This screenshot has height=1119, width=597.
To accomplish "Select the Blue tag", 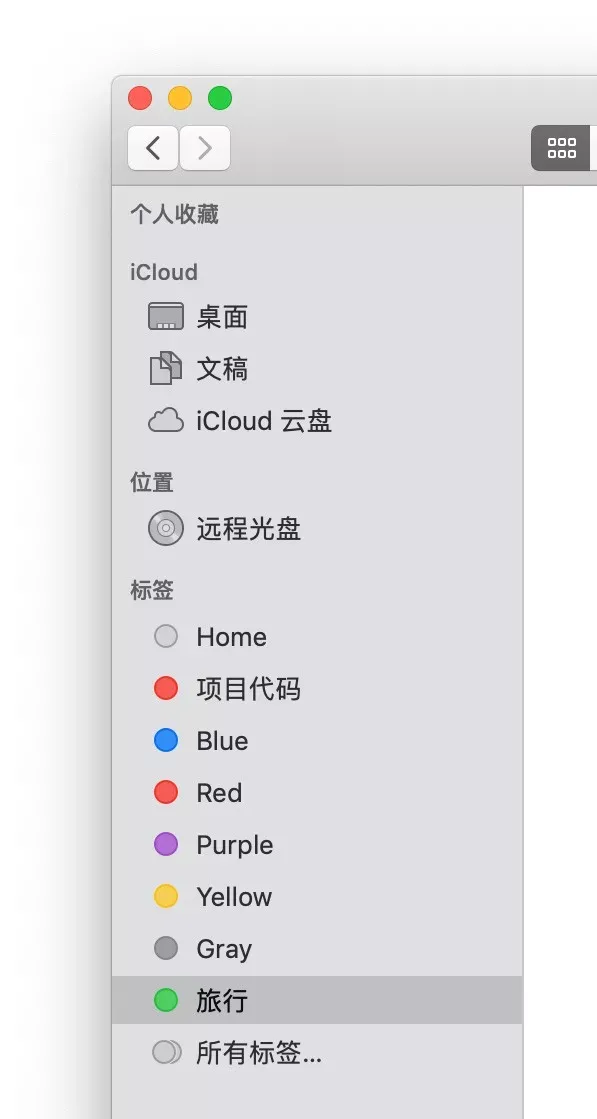I will pyautogui.click(x=221, y=740).
